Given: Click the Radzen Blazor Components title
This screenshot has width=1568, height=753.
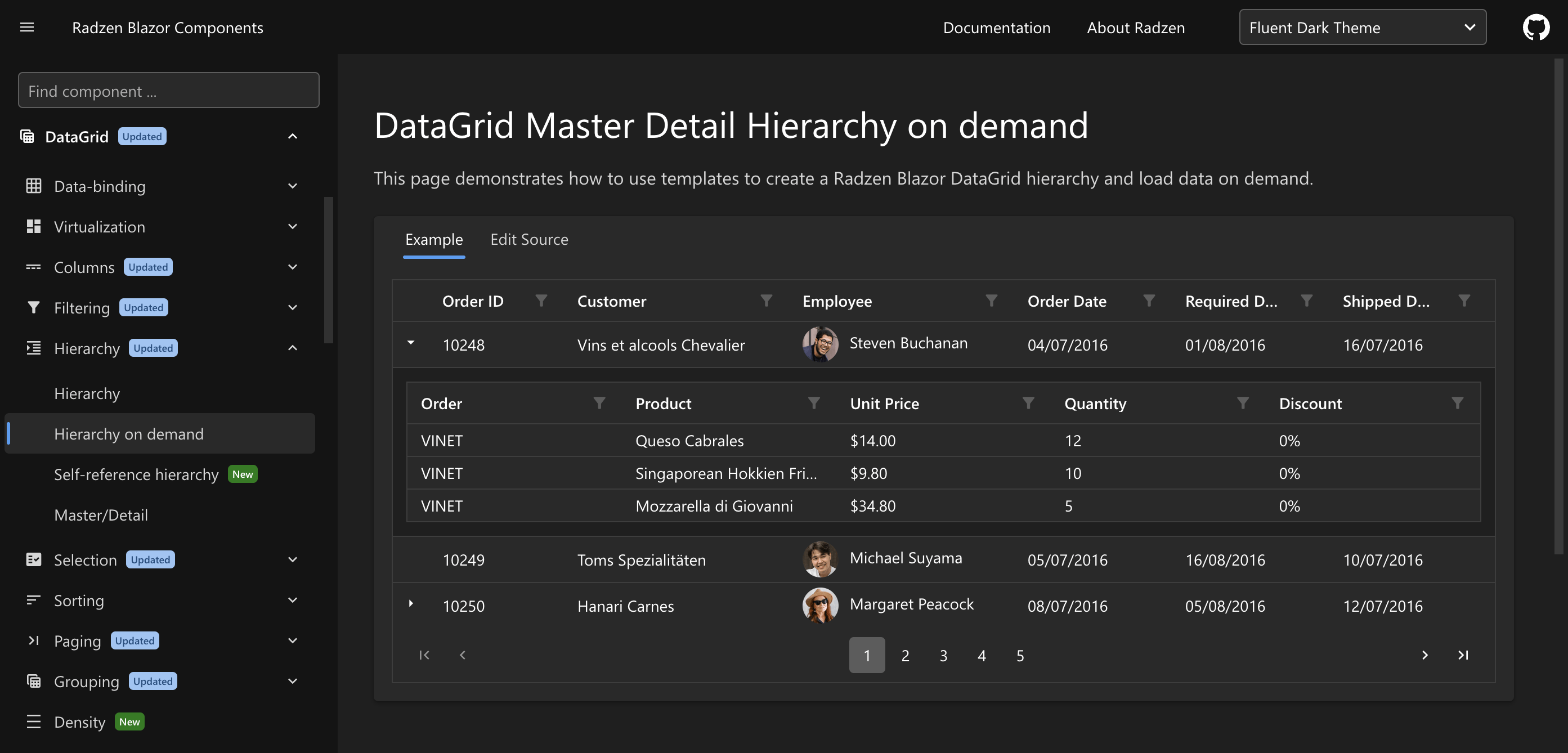Looking at the screenshot, I should click(x=167, y=28).
